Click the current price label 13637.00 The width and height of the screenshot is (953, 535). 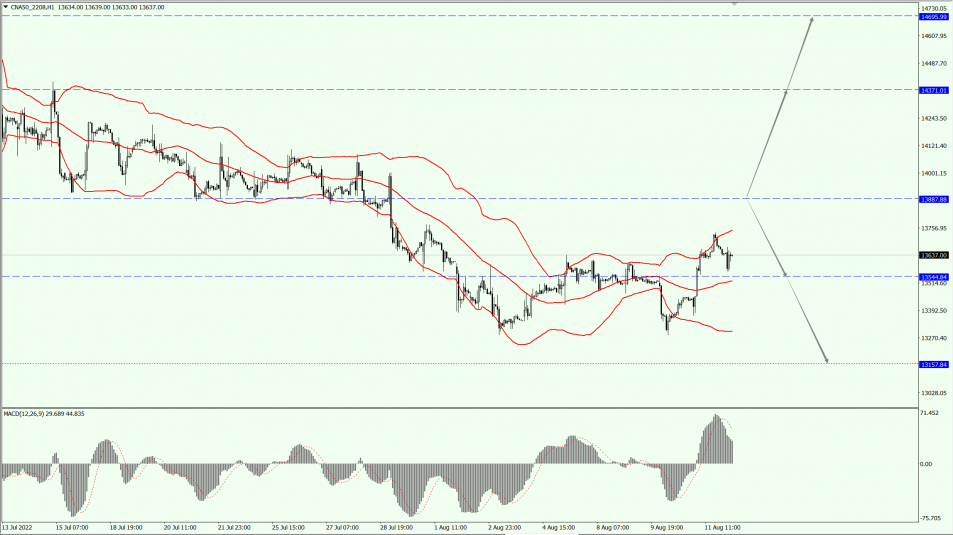[x=934, y=255]
